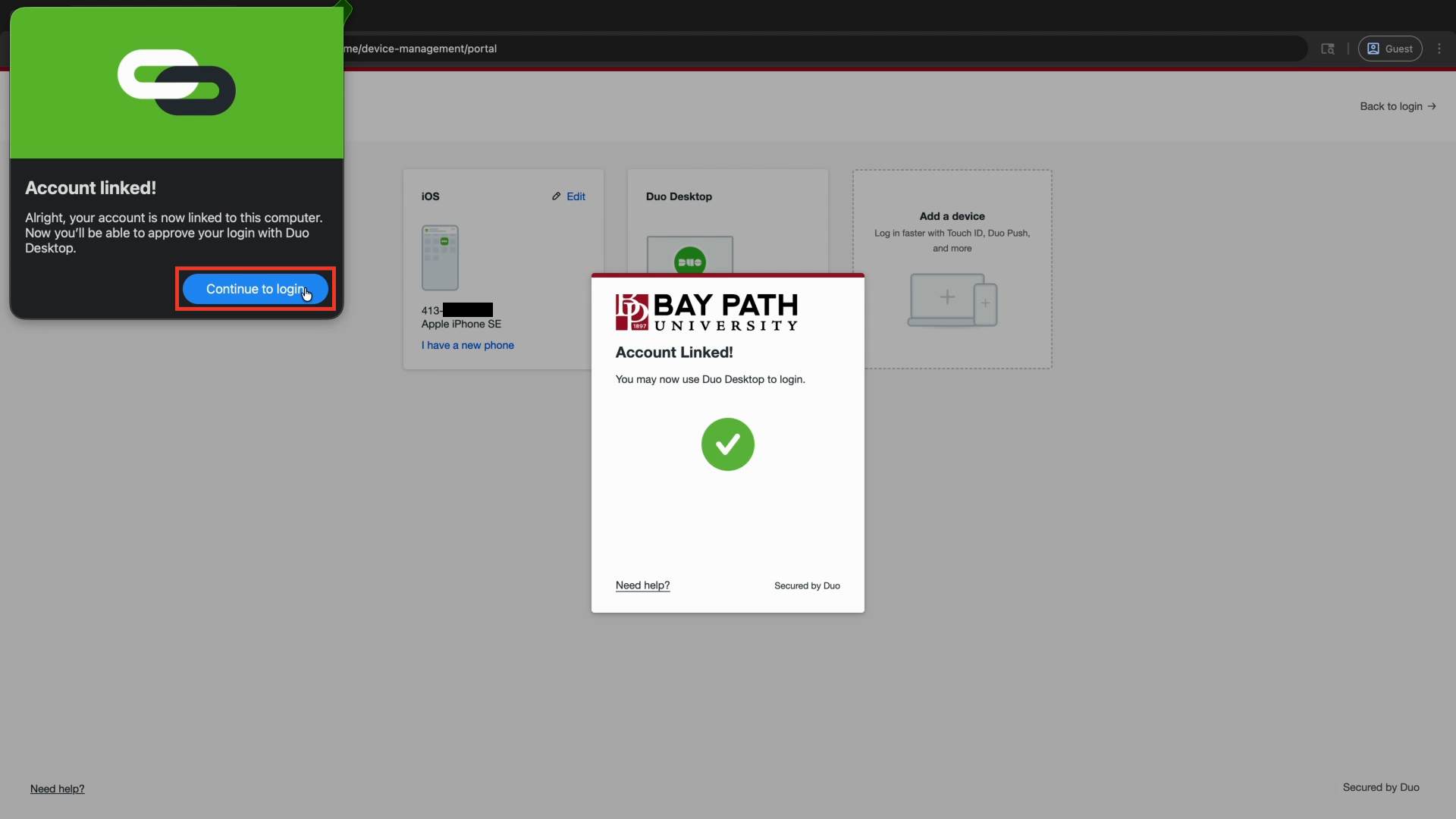Click 'You may now use Duo Desktop to login.'

pyautogui.click(x=711, y=379)
